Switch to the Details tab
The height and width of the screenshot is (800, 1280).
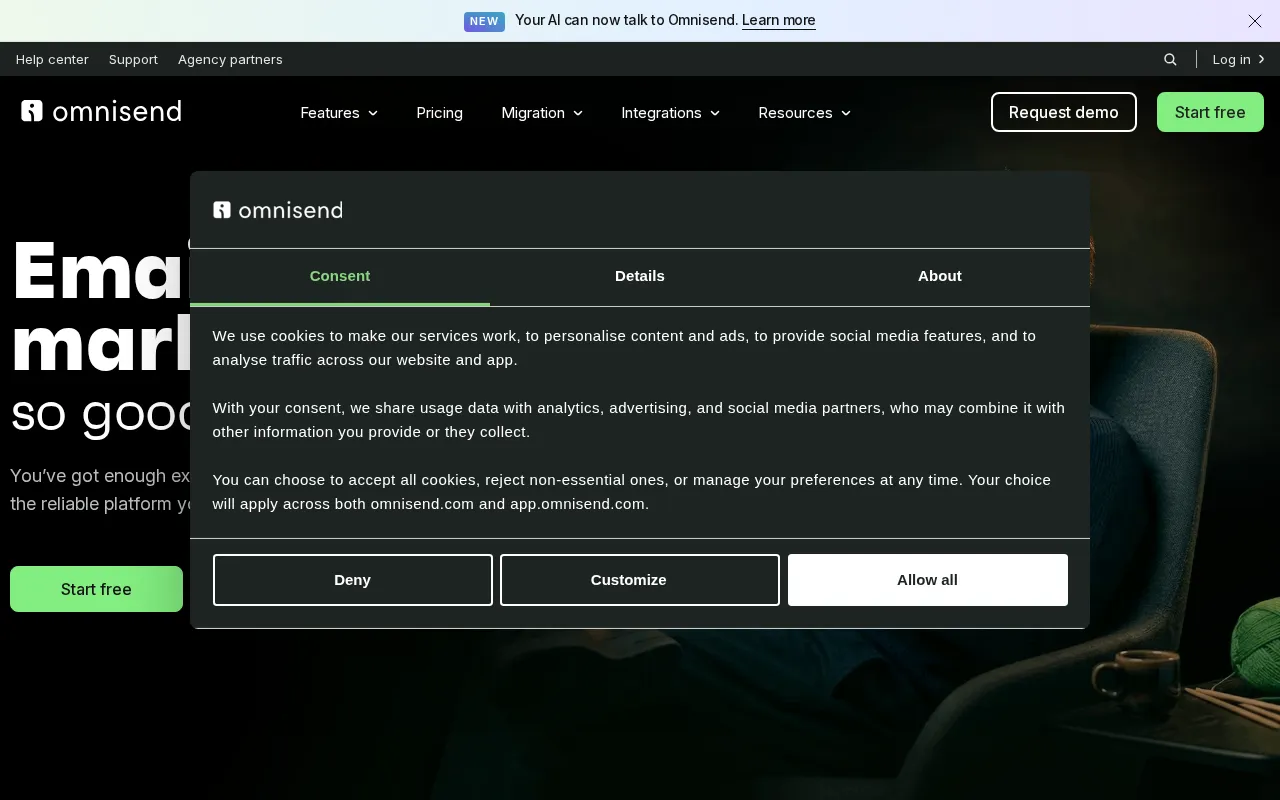click(640, 276)
